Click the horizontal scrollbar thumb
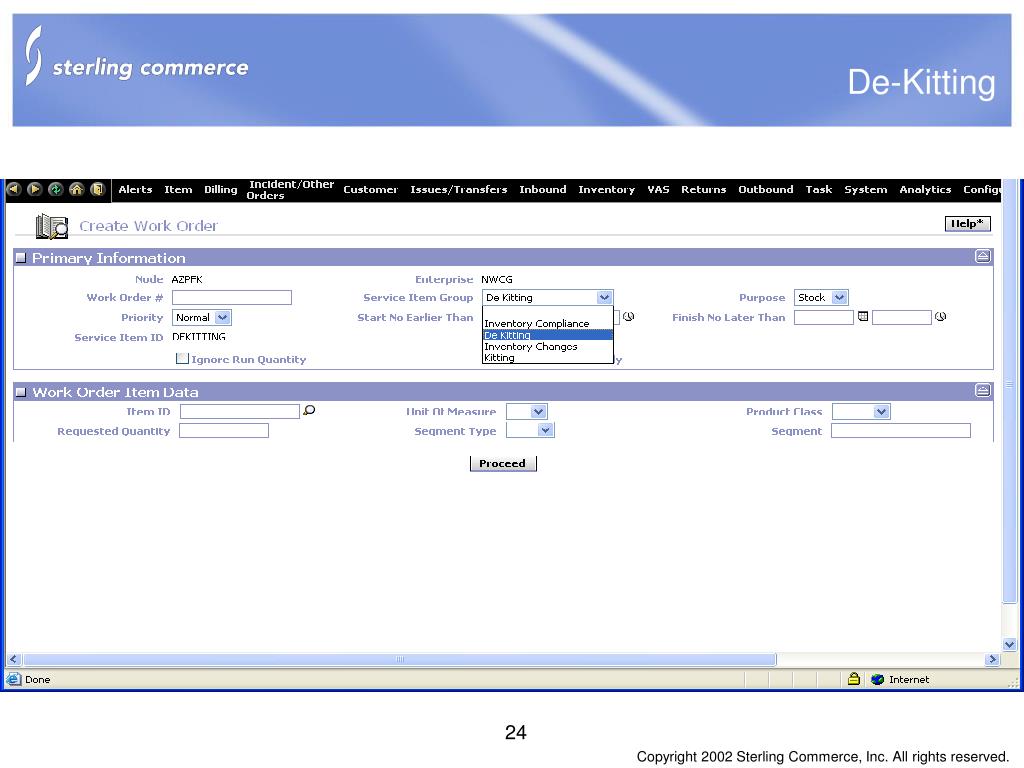 400,660
